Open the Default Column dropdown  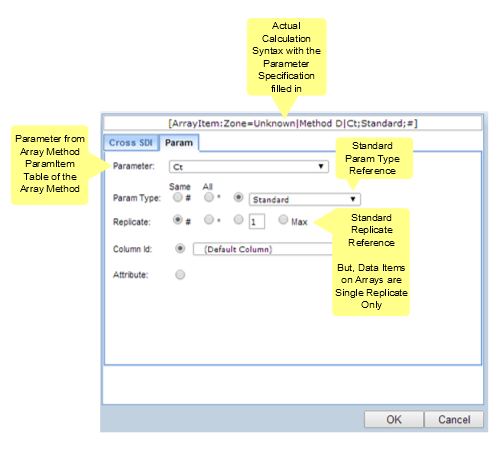point(263,249)
